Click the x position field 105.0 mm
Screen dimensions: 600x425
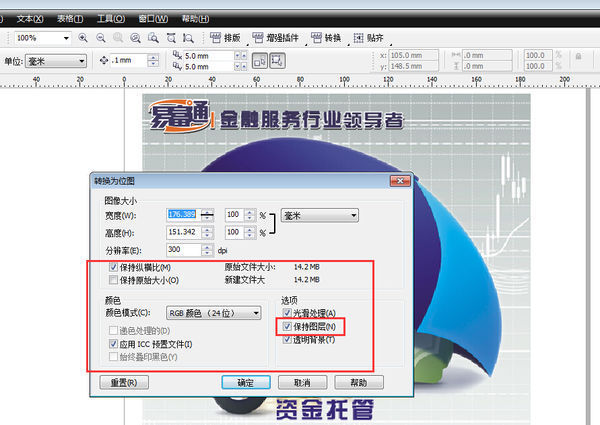[x=413, y=55]
